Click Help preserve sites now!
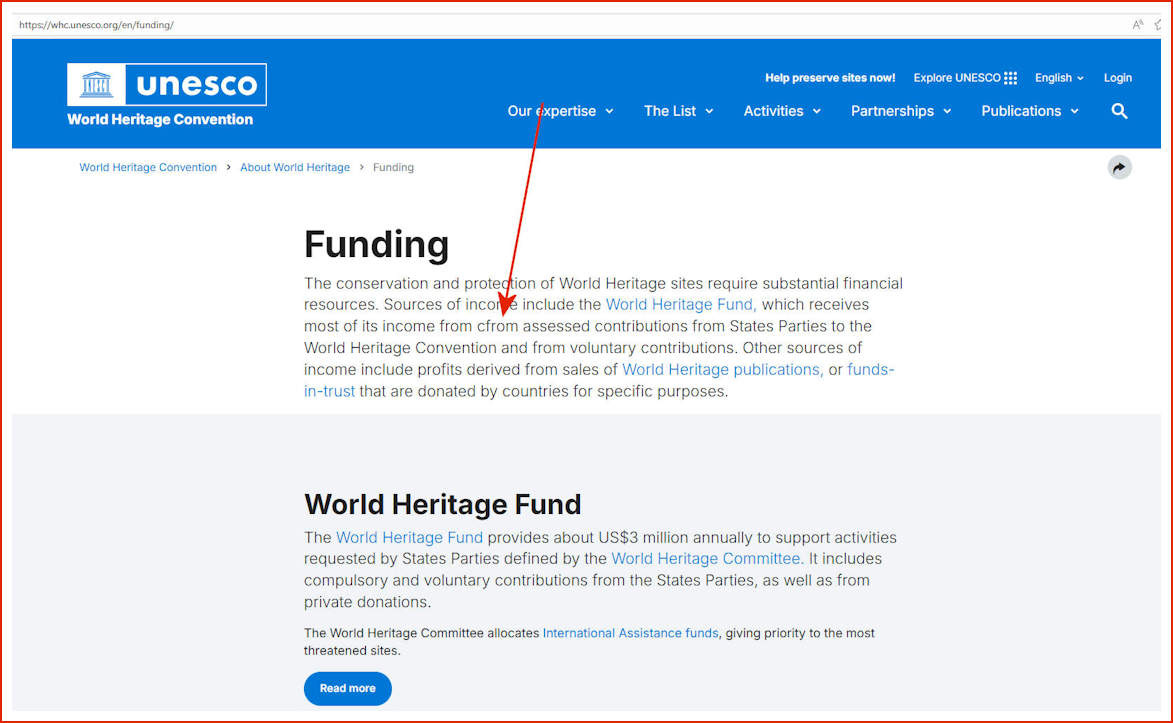Viewport: 1173px width, 723px height. tap(830, 78)
